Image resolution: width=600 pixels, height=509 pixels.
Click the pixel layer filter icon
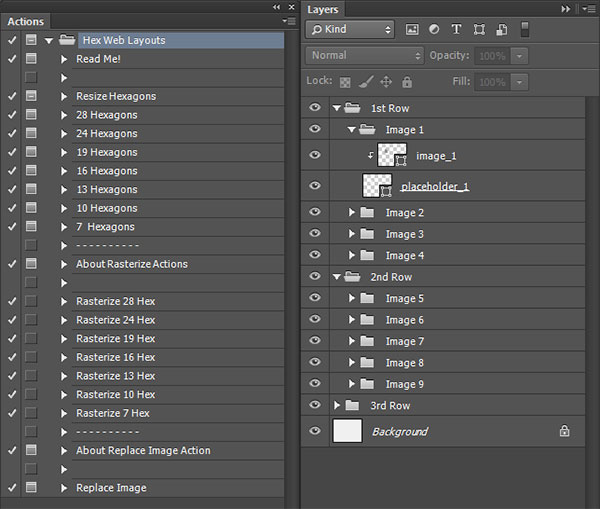(x=412, y=29)
